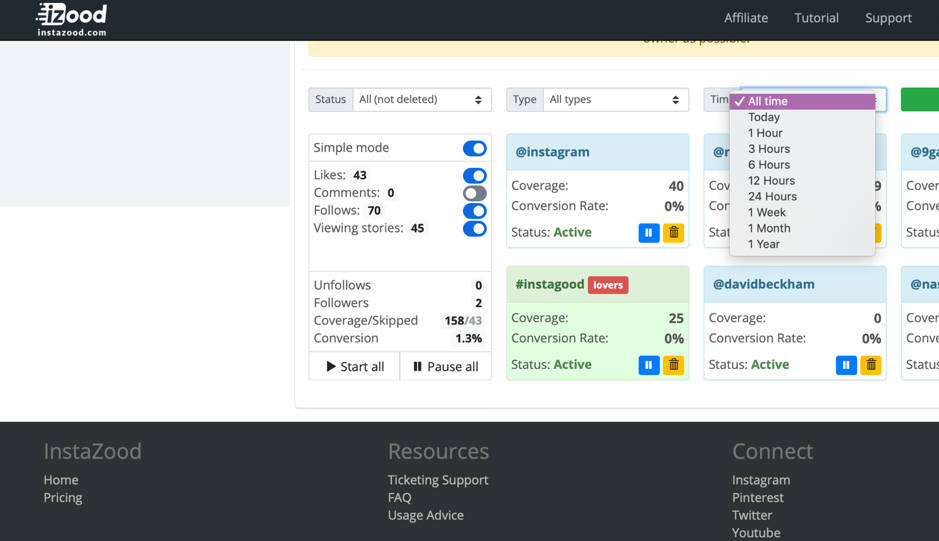Open #instagood target title
Screen dimensions: 939x541
(x=549, y=285)
